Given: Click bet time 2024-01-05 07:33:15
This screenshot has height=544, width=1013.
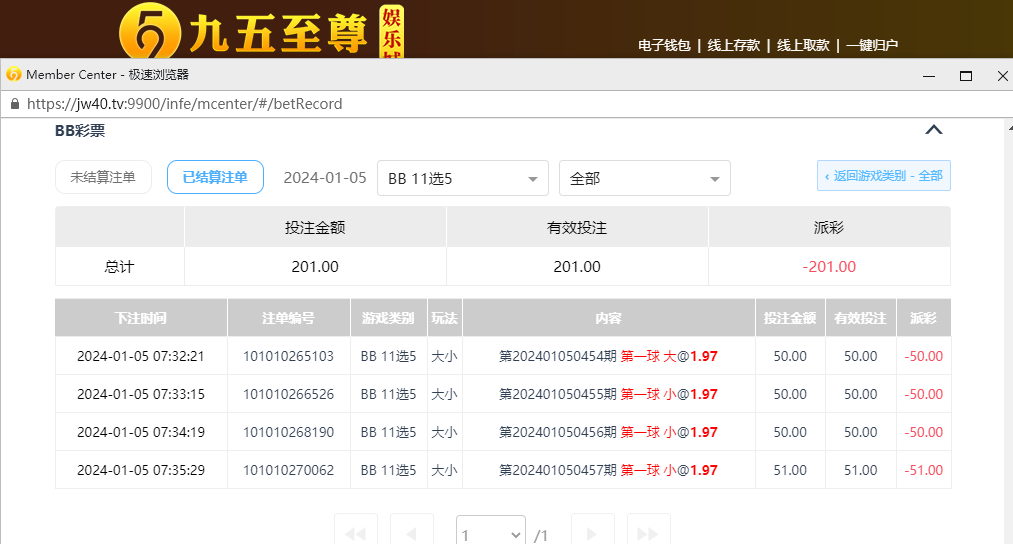Looking at the screenshot, I should point(141,394).
